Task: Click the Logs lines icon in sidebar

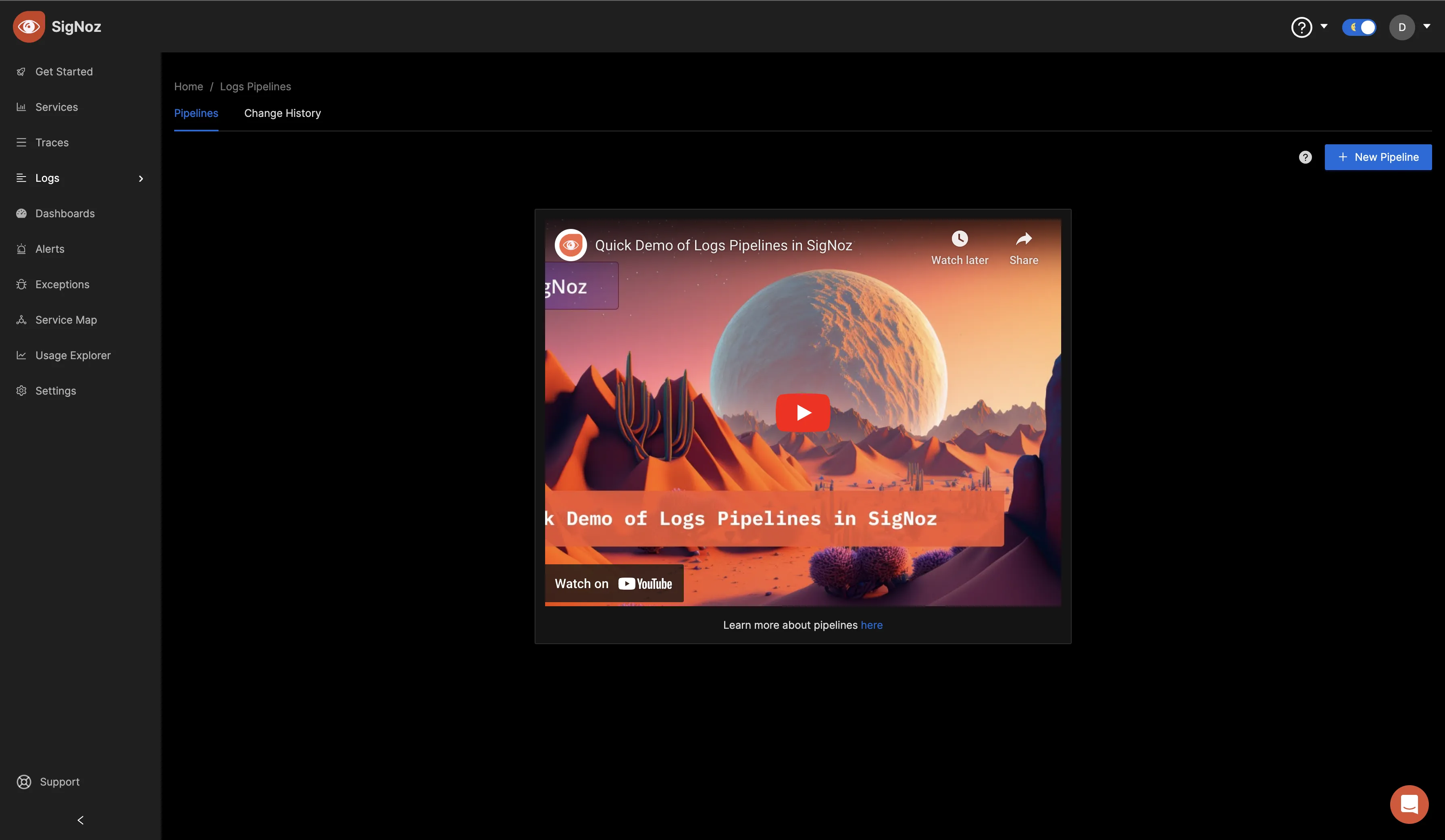Action: pos(21,178)
